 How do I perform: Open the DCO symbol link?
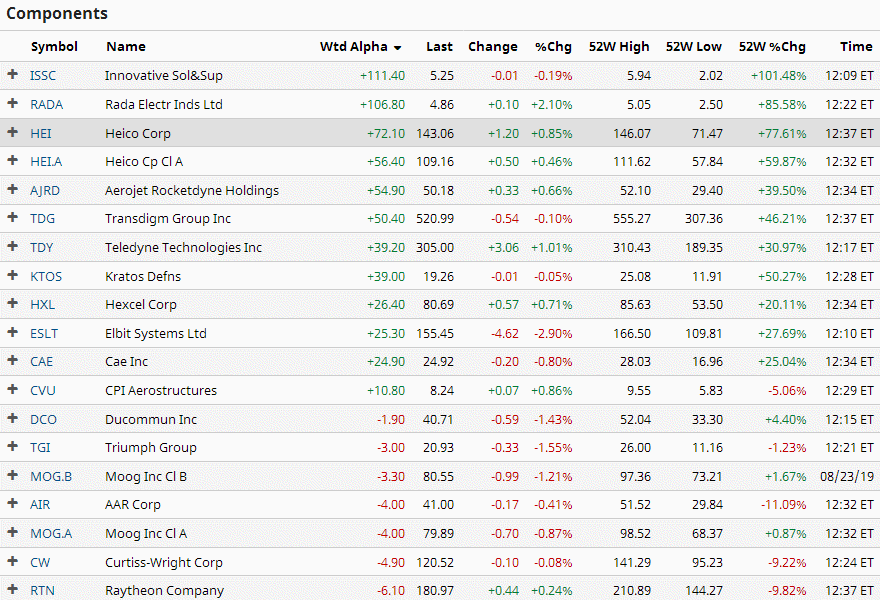coord(43,419)
